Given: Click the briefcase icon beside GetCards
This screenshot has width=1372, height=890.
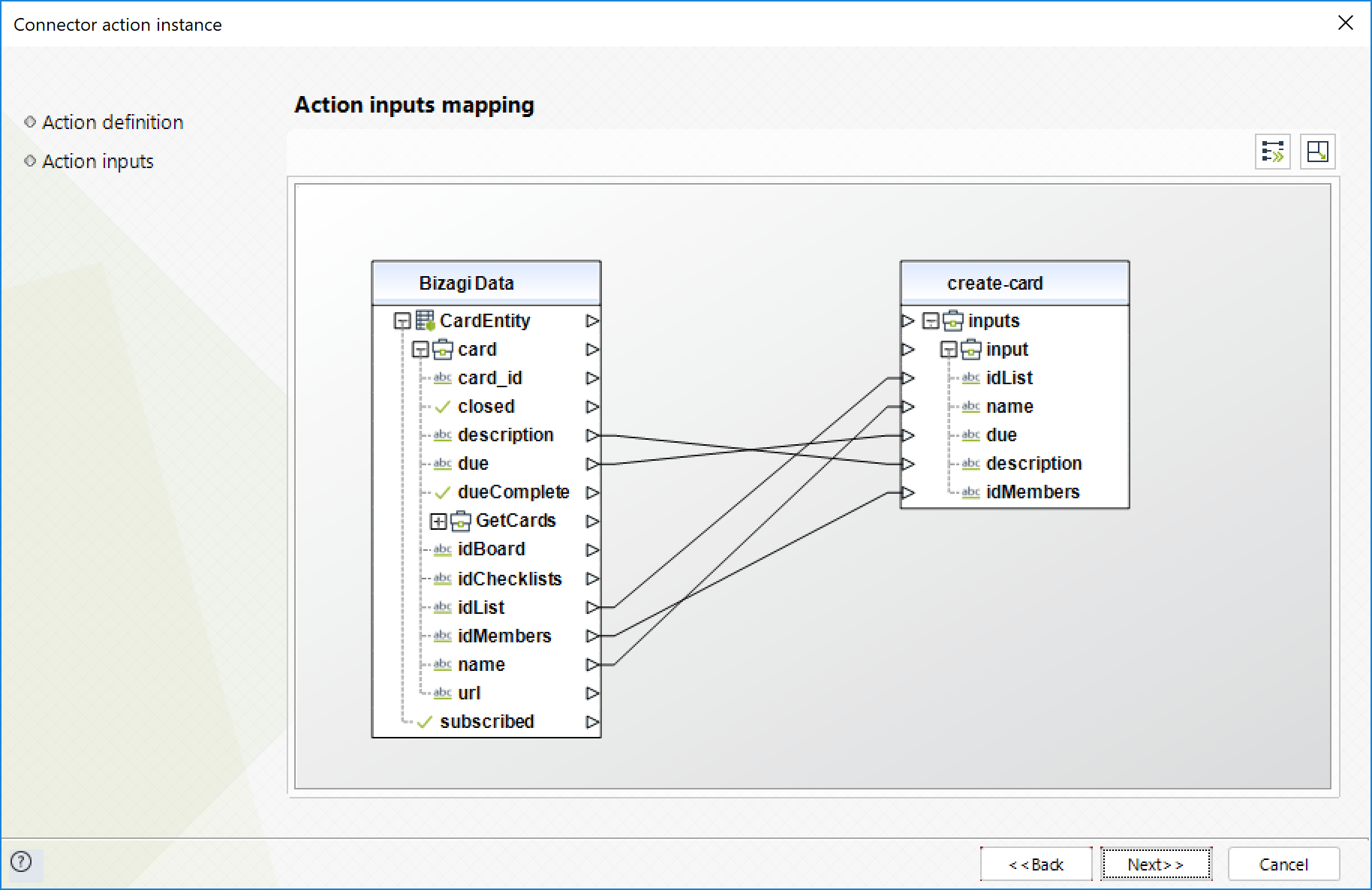Looking at the screenshot, I should (x=461, y=520).
